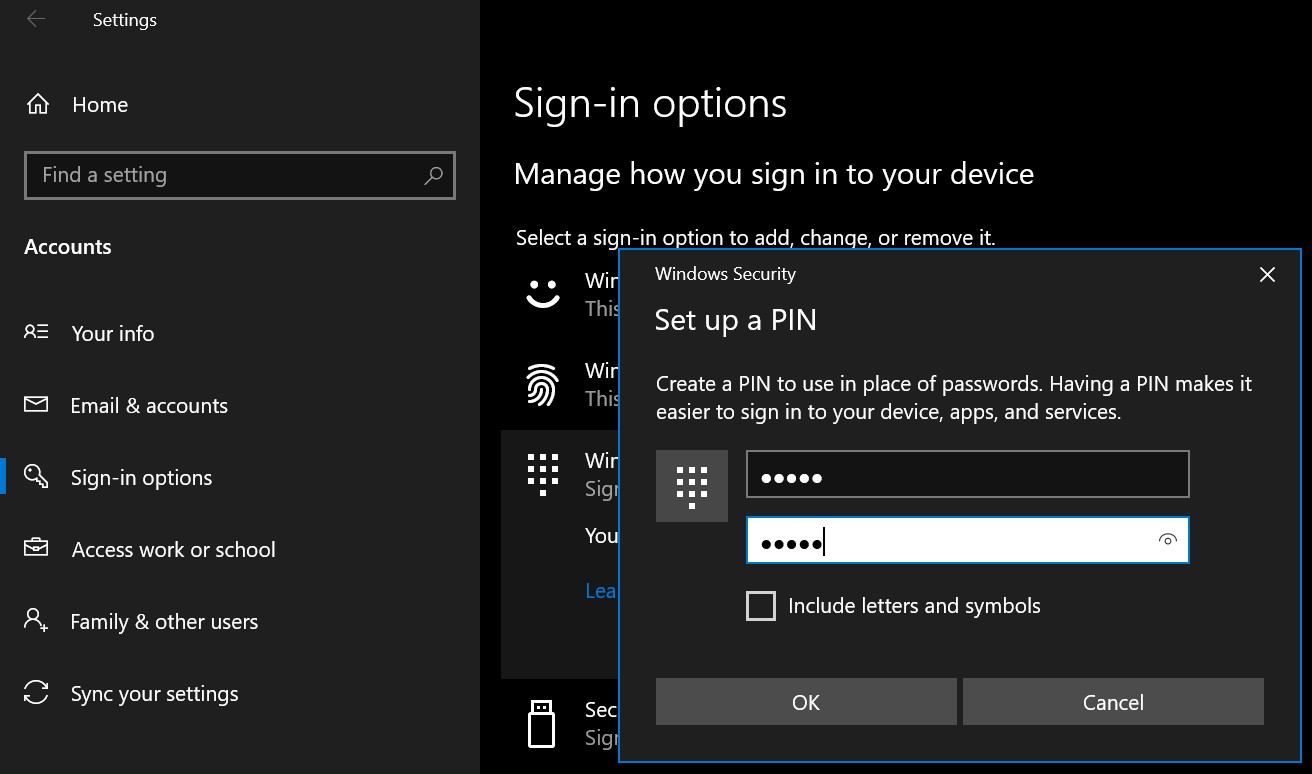
Task: Click the Your info person icon
Action: click(x=35, y=333)
